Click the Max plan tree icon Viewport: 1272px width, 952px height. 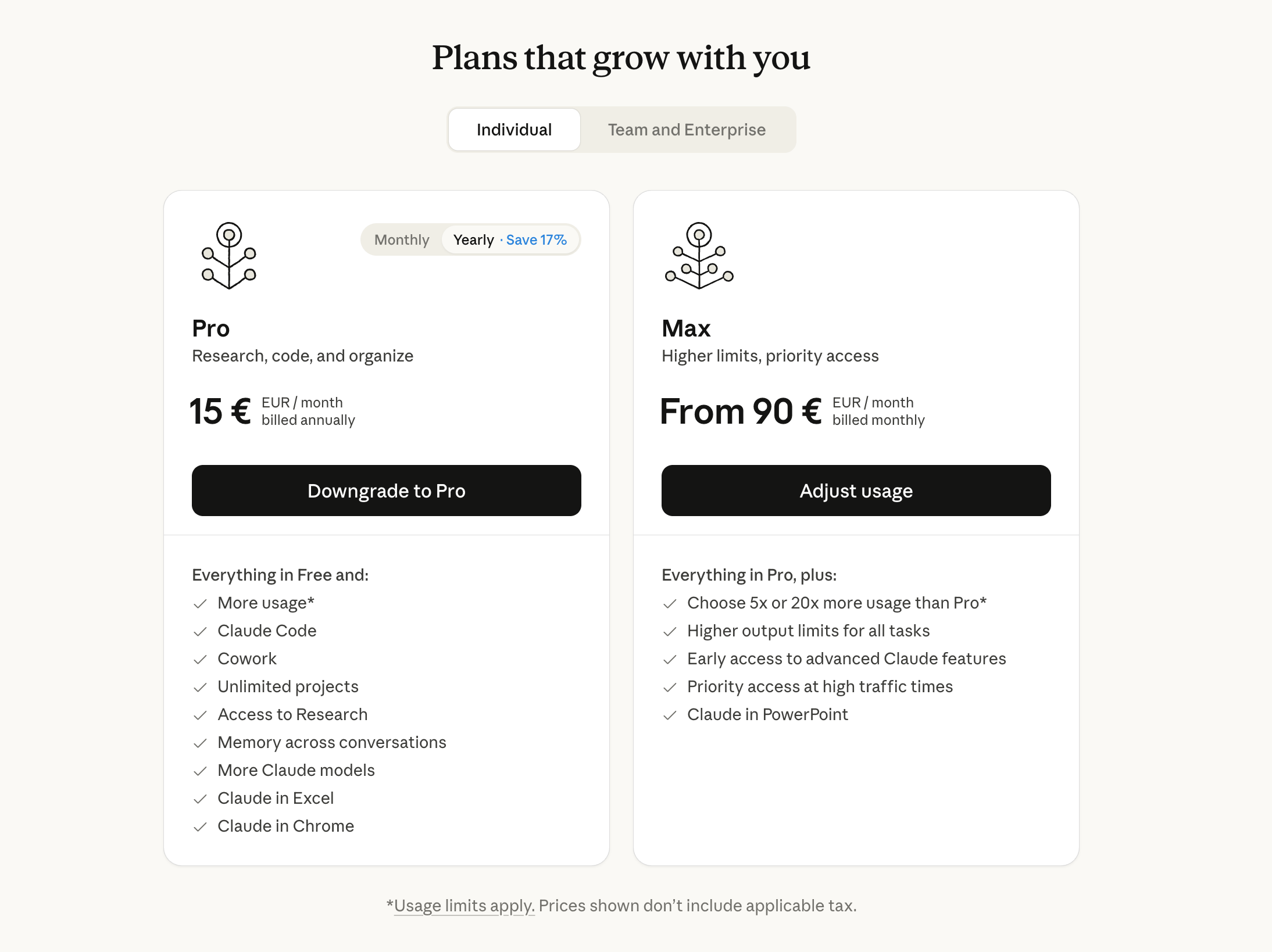click(699, 255)
